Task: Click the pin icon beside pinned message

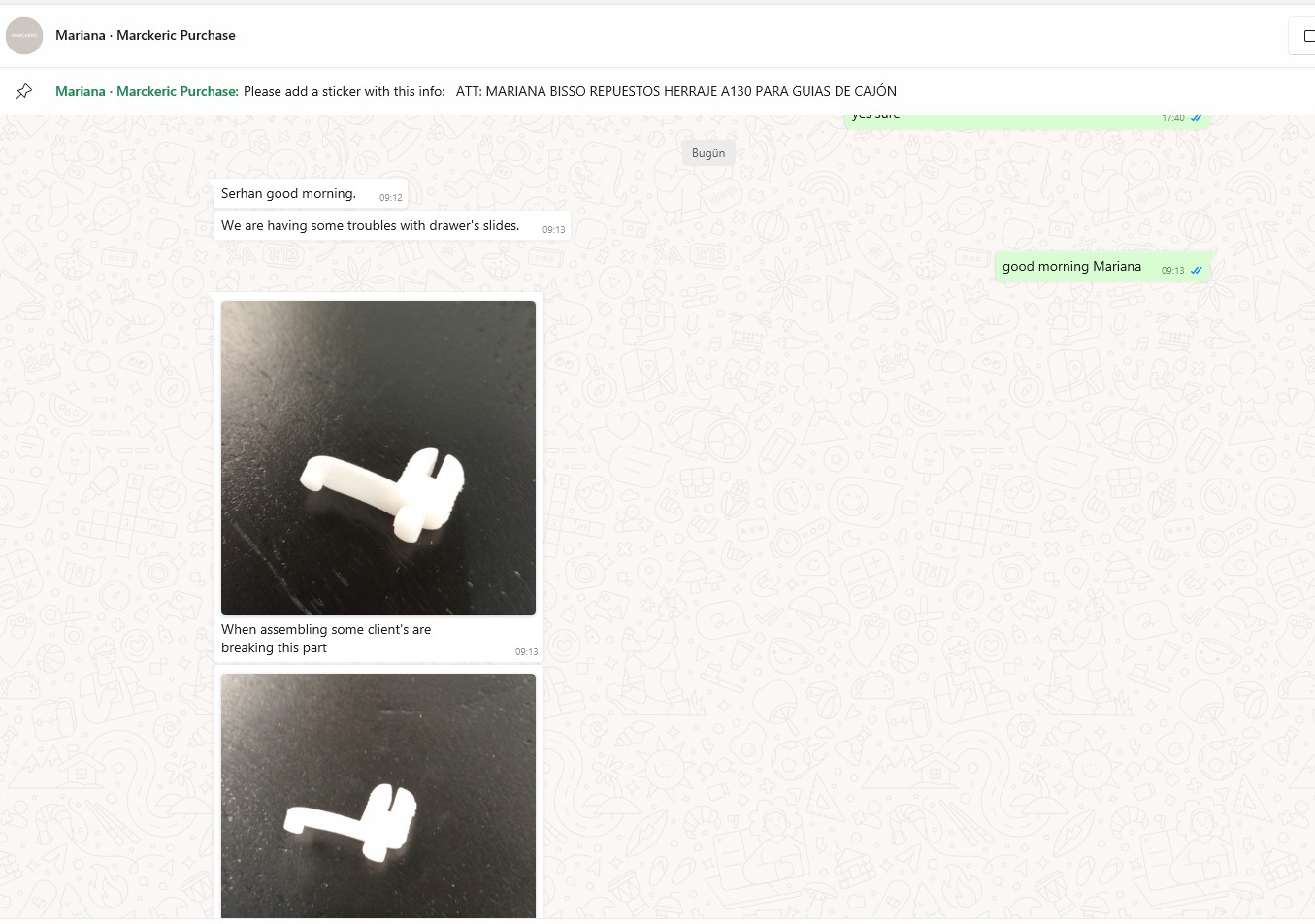Action: point(24,91)
